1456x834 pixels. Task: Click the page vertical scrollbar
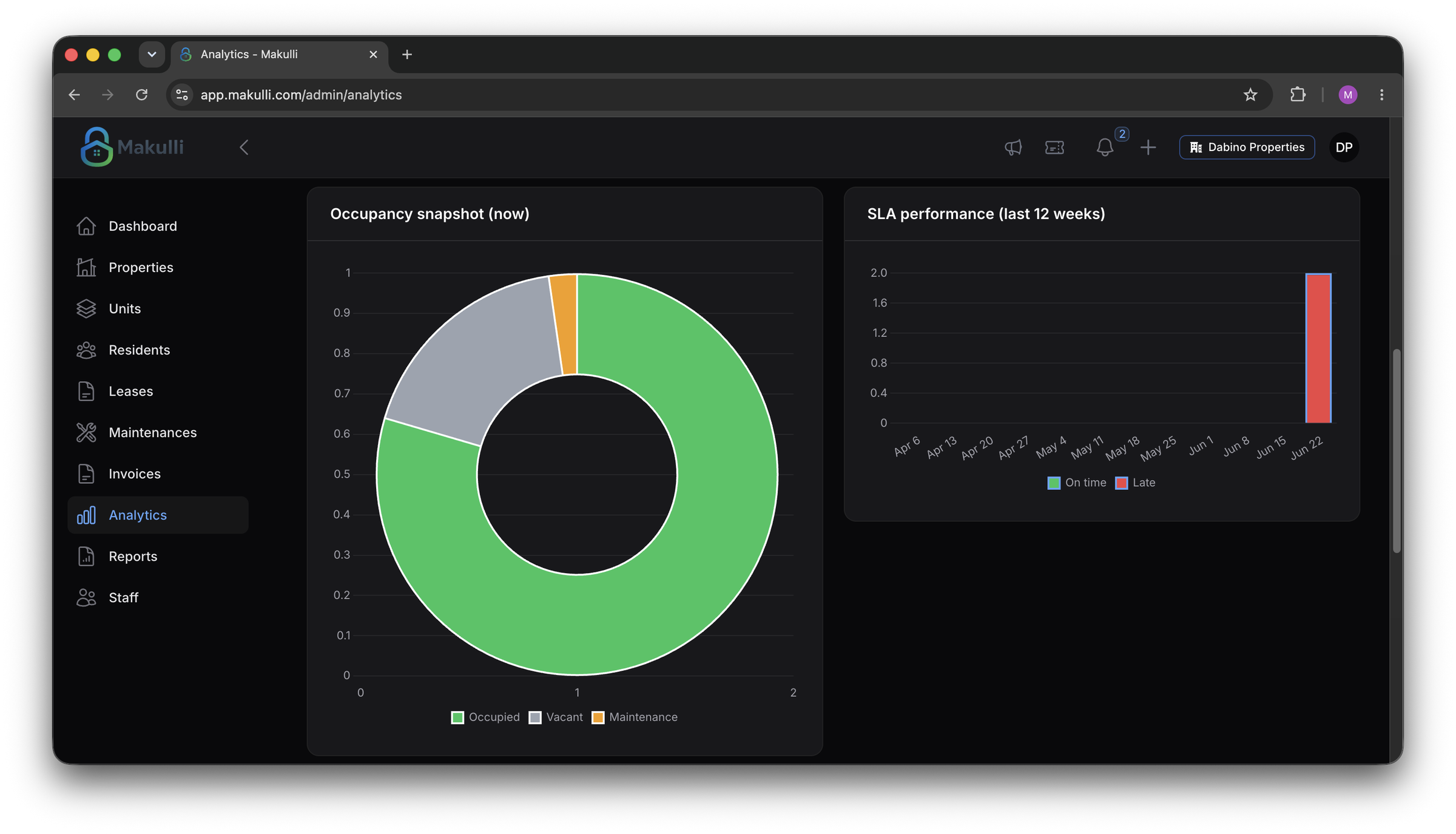click(1397, 450)
